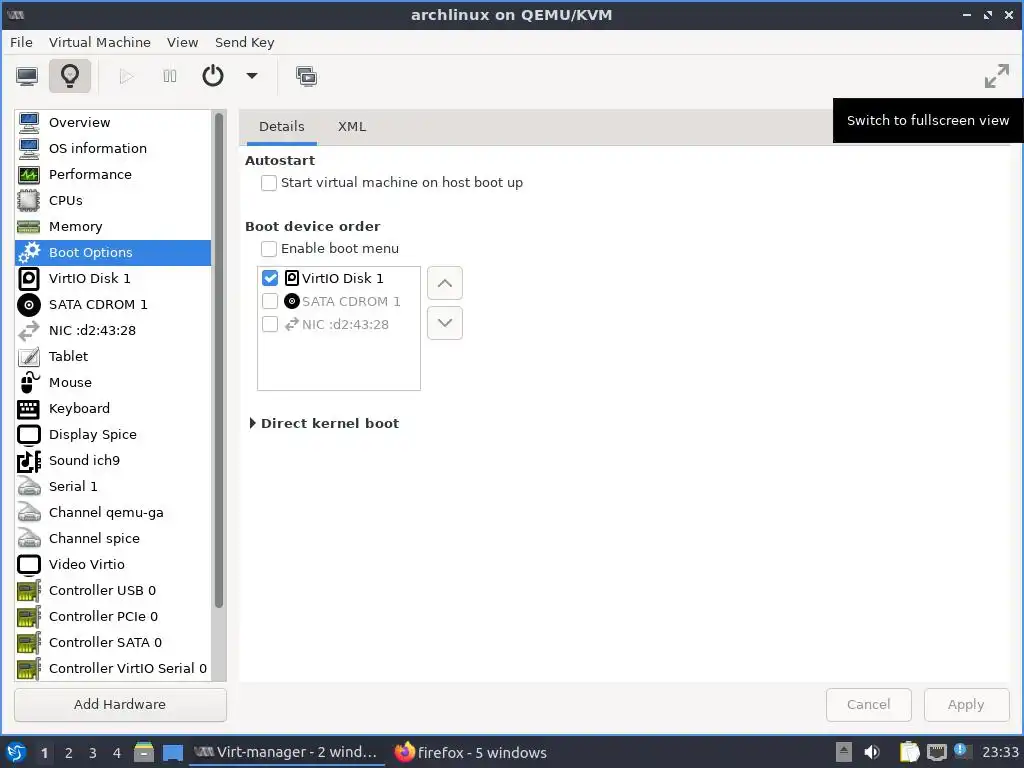Click the Virt-manager taskbar entry
Viewport: 1024px width, 768px height.
click(x=286, y=752)
